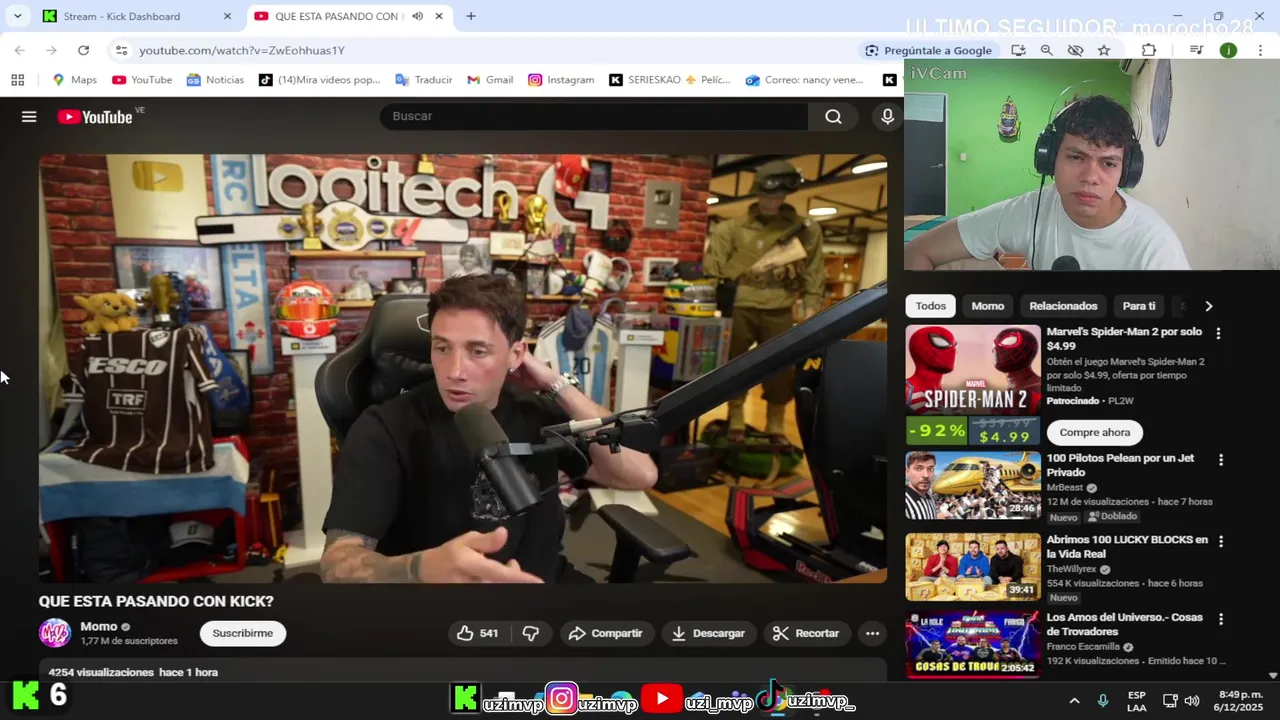Open the Extensions puzzle icon
Viewport: 1280px width, 720px height.
[x=1149, y=50]
